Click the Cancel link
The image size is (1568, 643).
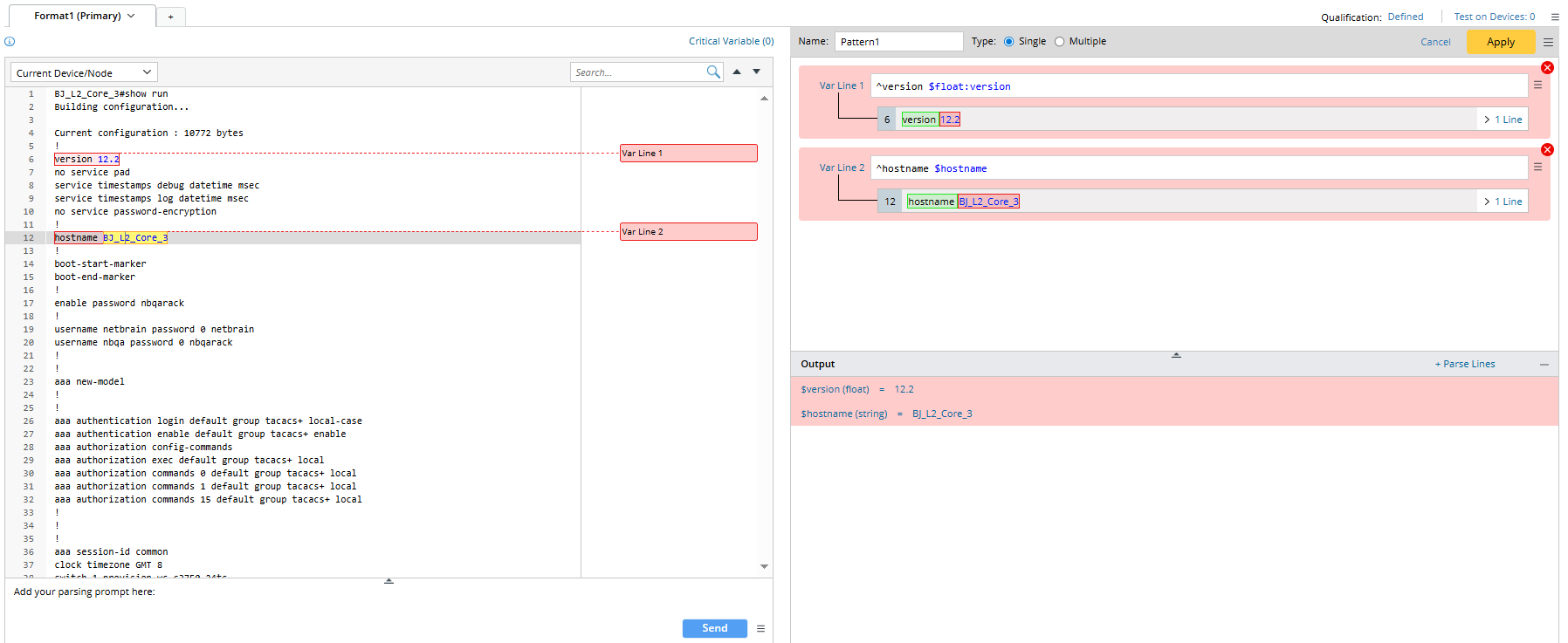(x=1435, y=42)
